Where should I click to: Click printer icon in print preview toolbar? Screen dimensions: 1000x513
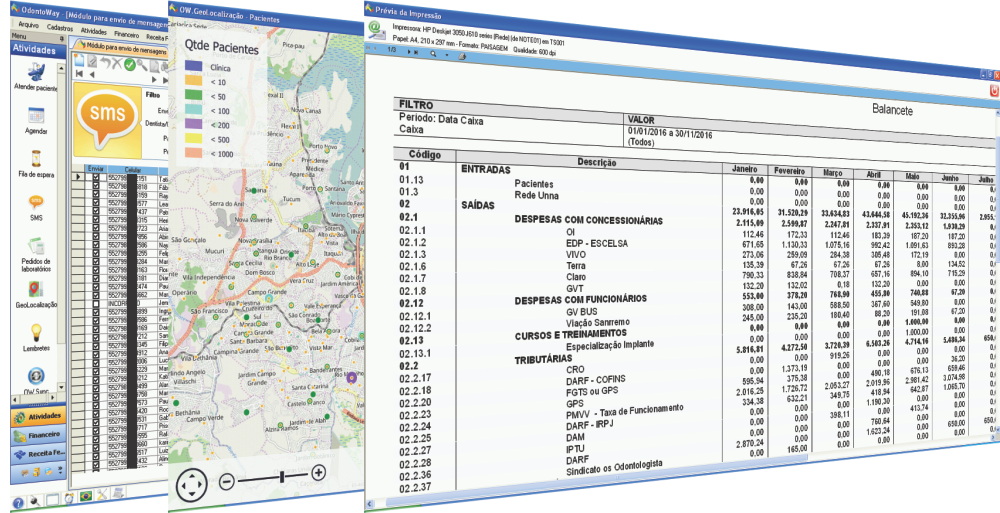click(x=462, y=56)
